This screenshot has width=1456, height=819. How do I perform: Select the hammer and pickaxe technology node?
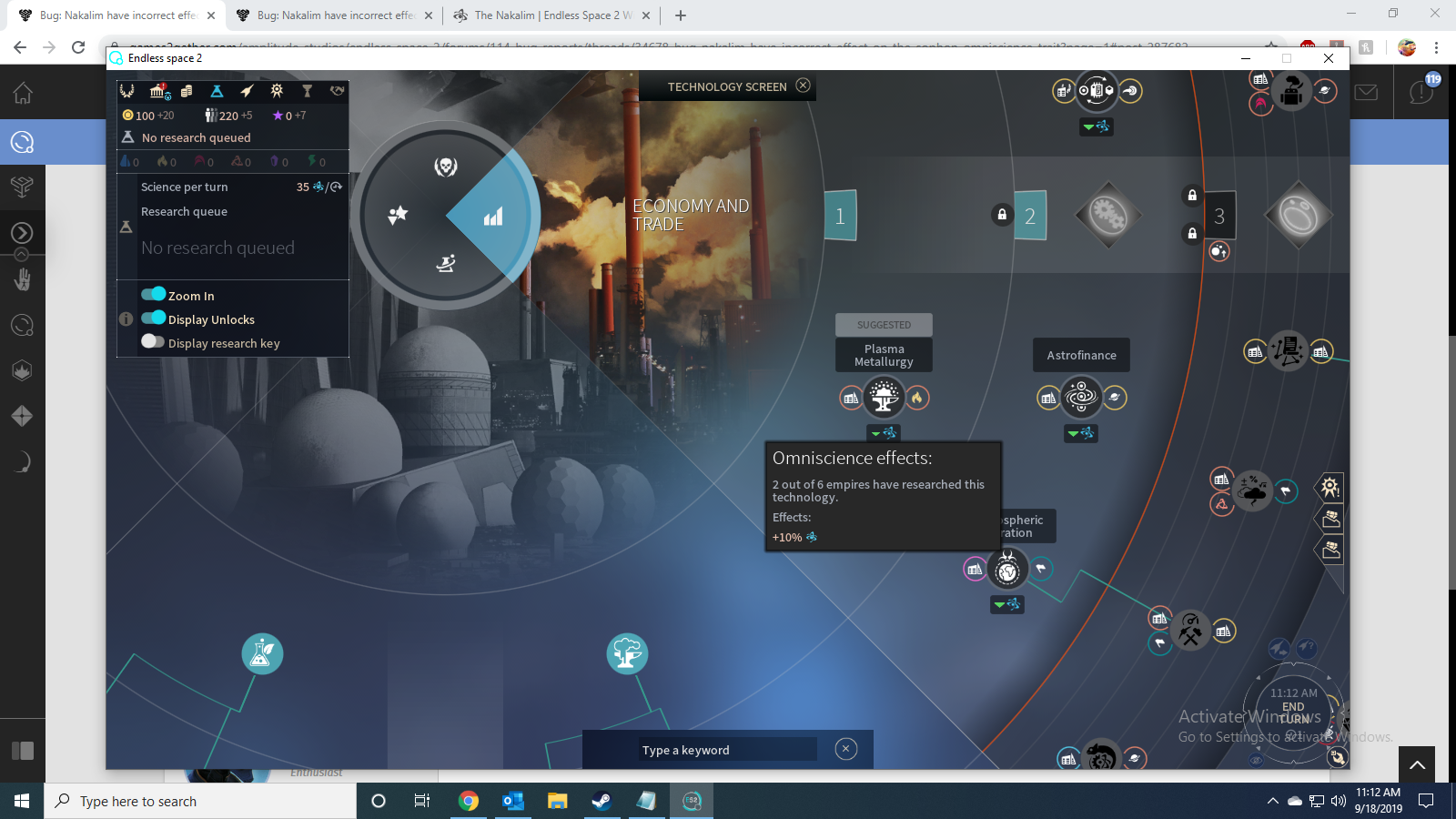pyautogui.click(x=1190, y=630)
